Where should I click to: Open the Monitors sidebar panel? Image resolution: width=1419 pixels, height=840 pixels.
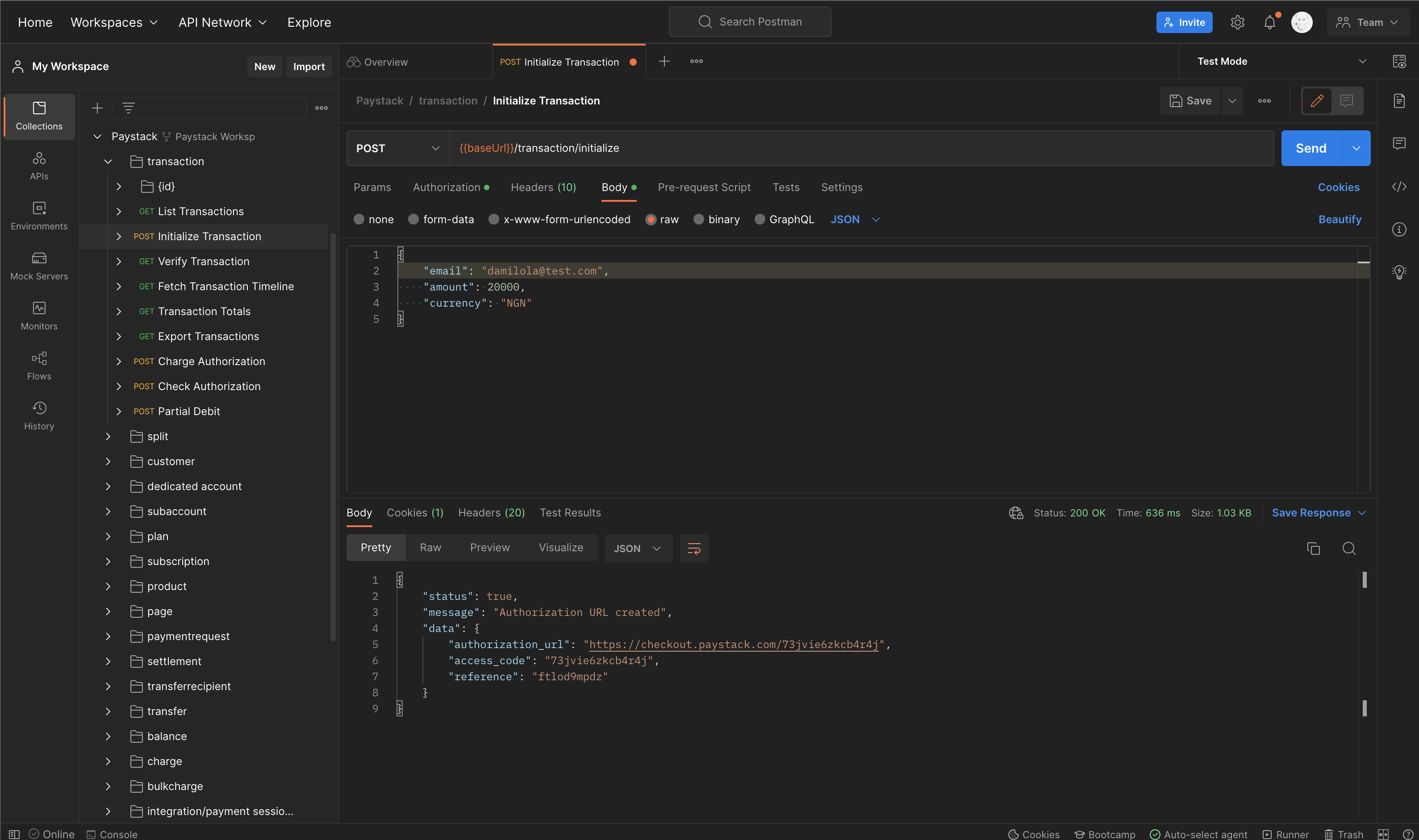[x=39, y=316]
